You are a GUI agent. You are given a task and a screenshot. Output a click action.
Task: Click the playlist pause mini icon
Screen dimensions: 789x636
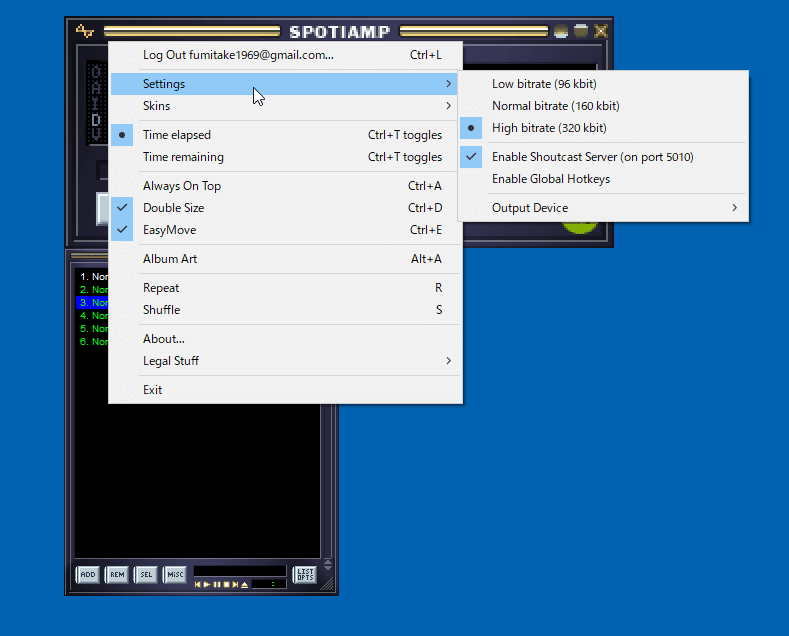click(x=217, y=584)
